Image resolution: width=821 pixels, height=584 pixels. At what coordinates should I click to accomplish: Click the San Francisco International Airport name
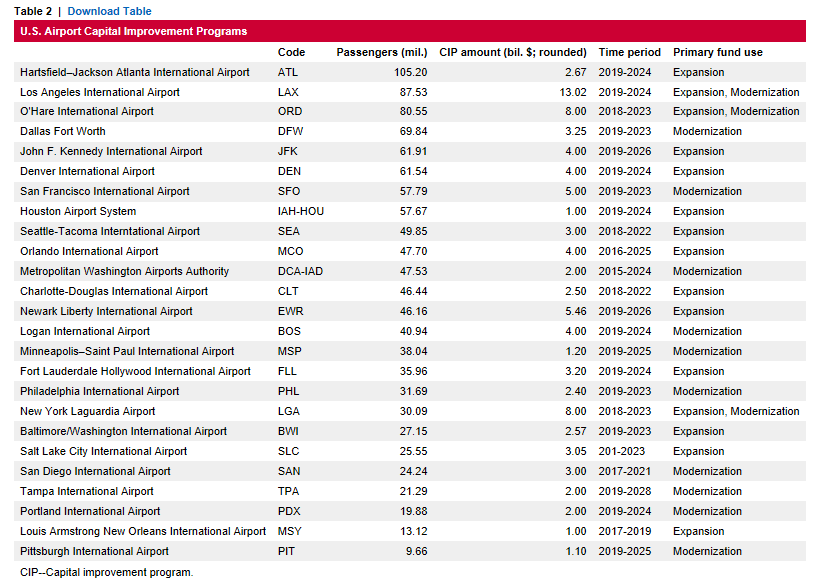point(105,191)
